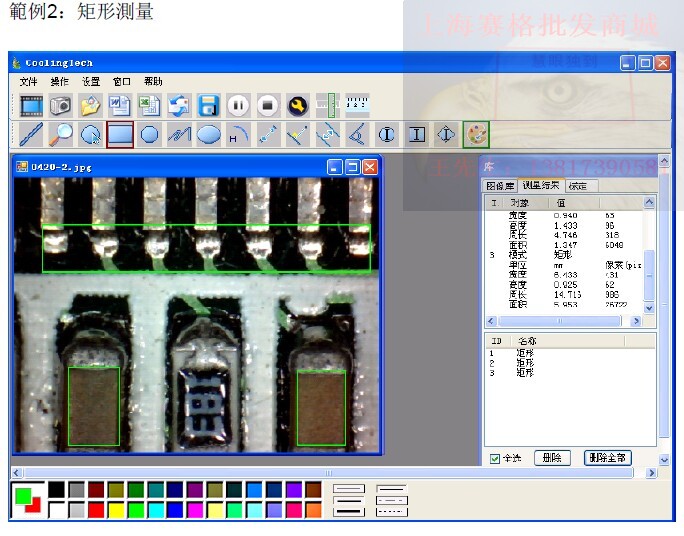Select the parallel lines distance tool
Image resolution: width=684 pixels, height=536 pixels.
click(x=328, y=134)
